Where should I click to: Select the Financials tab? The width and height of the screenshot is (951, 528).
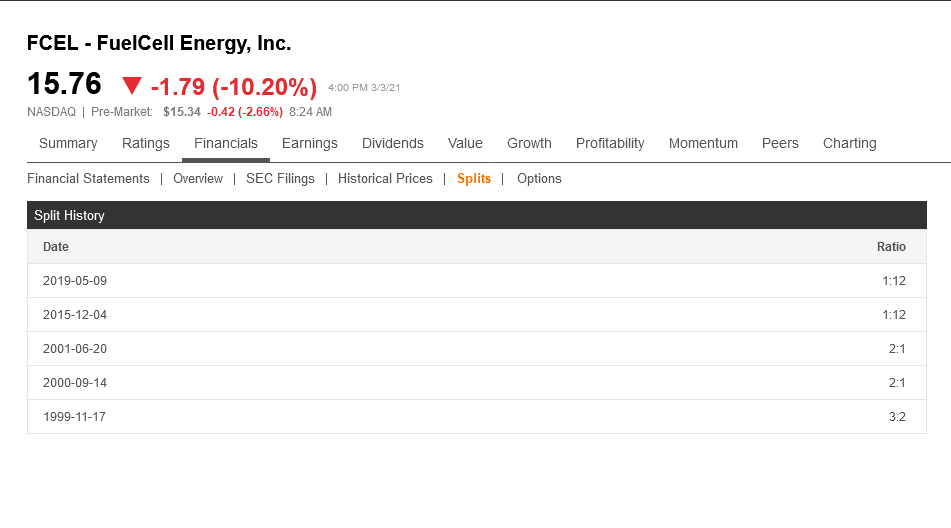(x=226, y=143)
